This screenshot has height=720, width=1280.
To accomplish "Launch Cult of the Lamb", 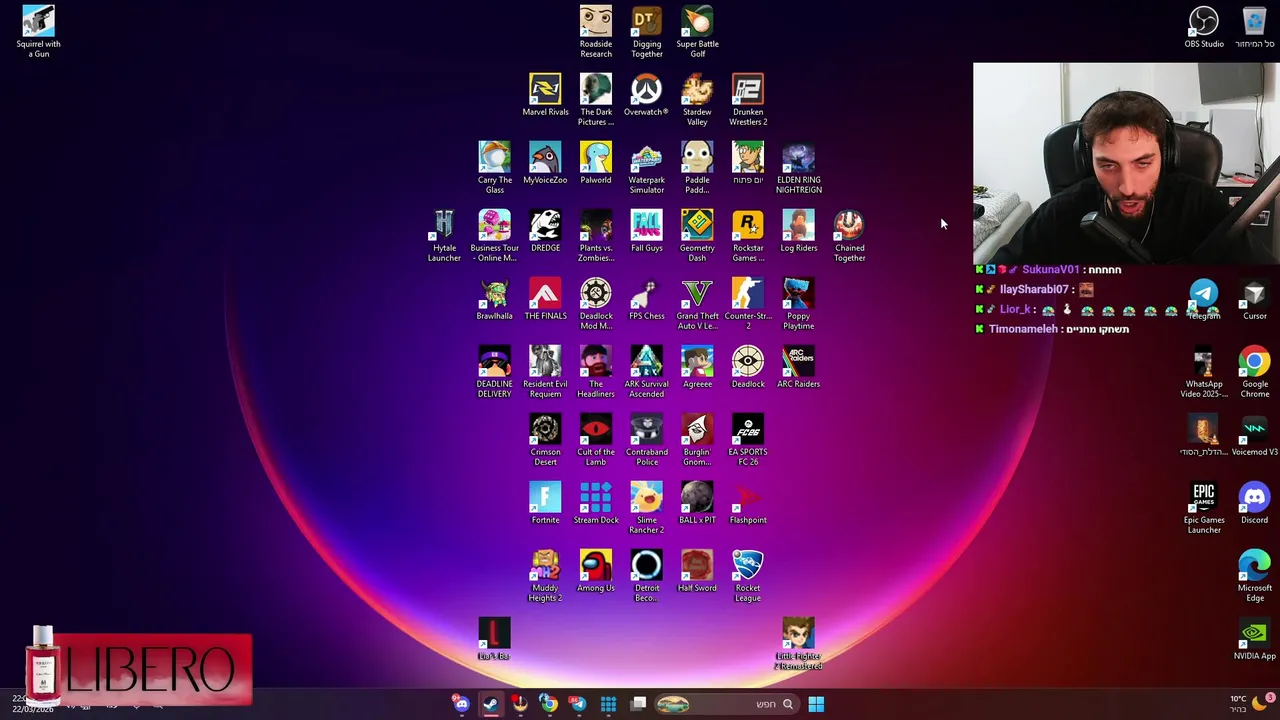I will pyautogui.click(x=596, y=439).
